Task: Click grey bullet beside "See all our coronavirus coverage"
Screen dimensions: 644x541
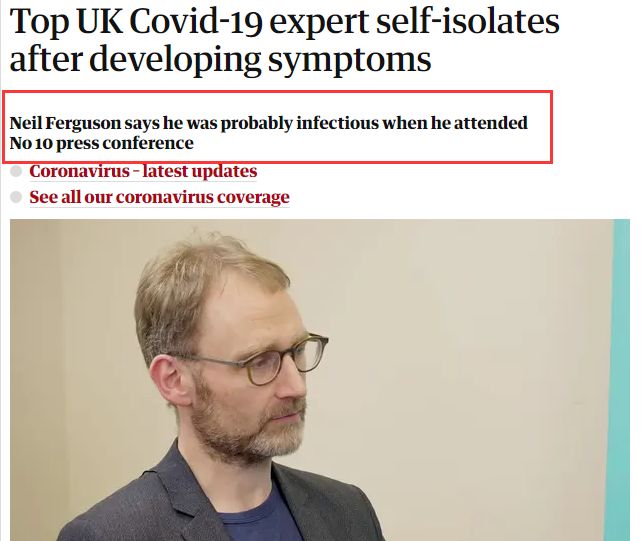Action: click(x=16, y=197)
